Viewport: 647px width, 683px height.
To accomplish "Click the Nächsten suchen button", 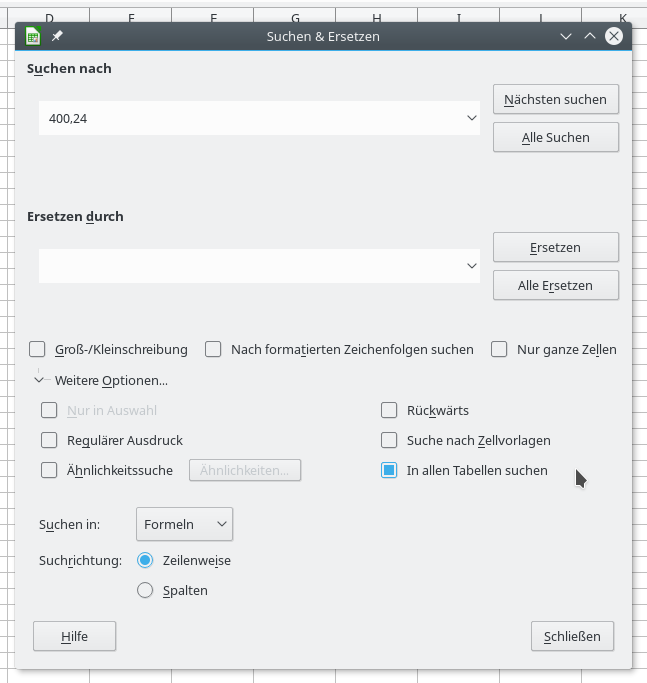I will 555,99.
